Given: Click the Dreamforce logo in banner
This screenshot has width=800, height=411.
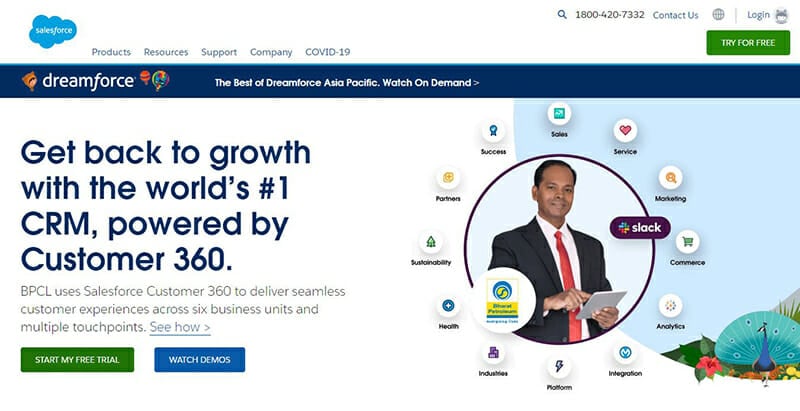Looking at the screenshot, I should click(78, 81).
